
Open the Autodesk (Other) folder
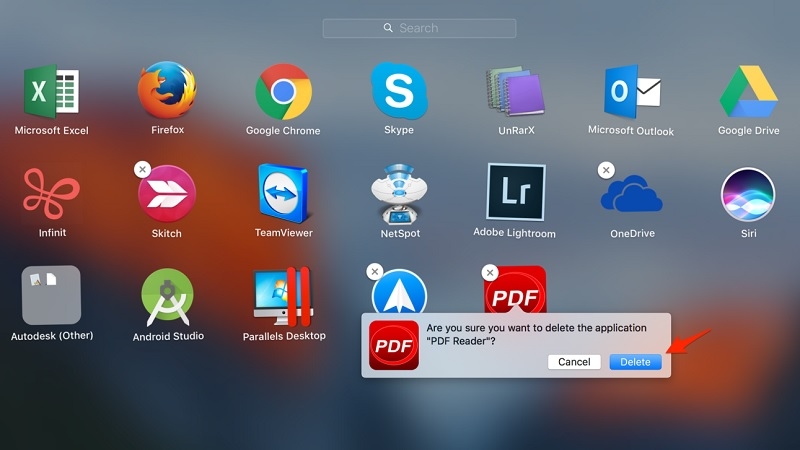click(51, 295)
